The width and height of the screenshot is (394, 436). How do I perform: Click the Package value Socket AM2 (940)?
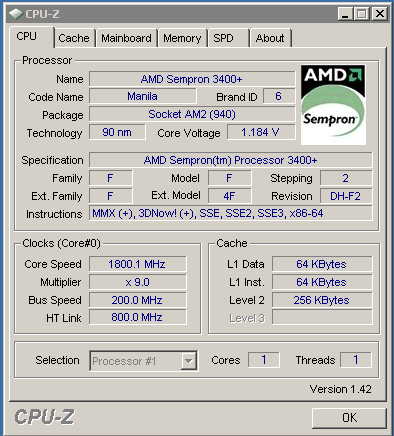(192, 114)
